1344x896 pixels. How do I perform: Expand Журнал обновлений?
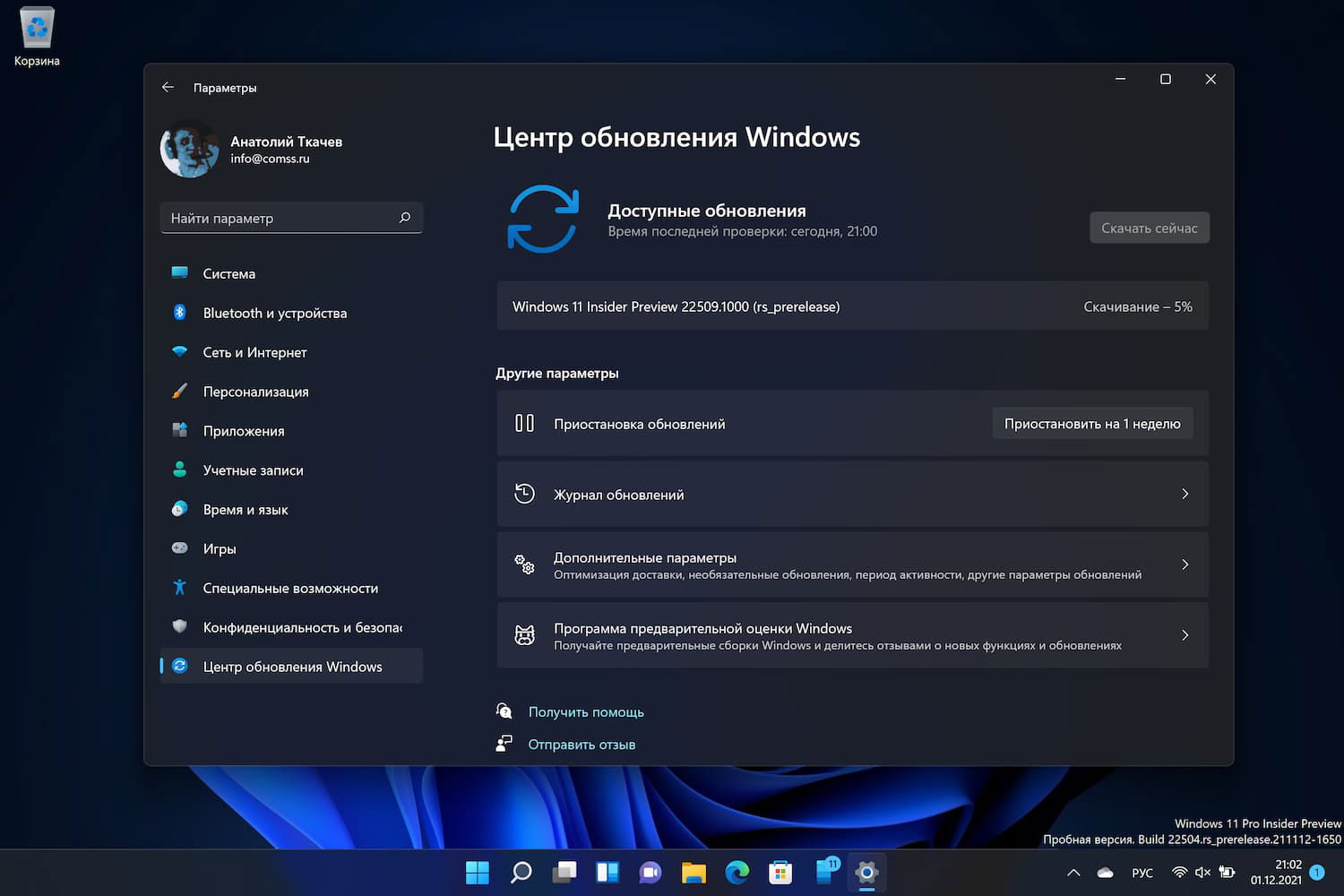point(1185,494)
